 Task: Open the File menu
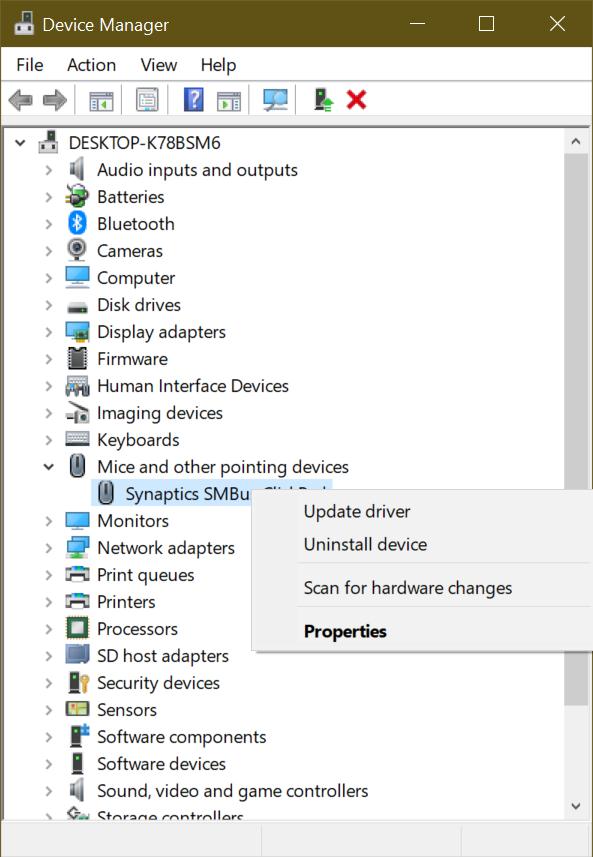tap(30, 65)
